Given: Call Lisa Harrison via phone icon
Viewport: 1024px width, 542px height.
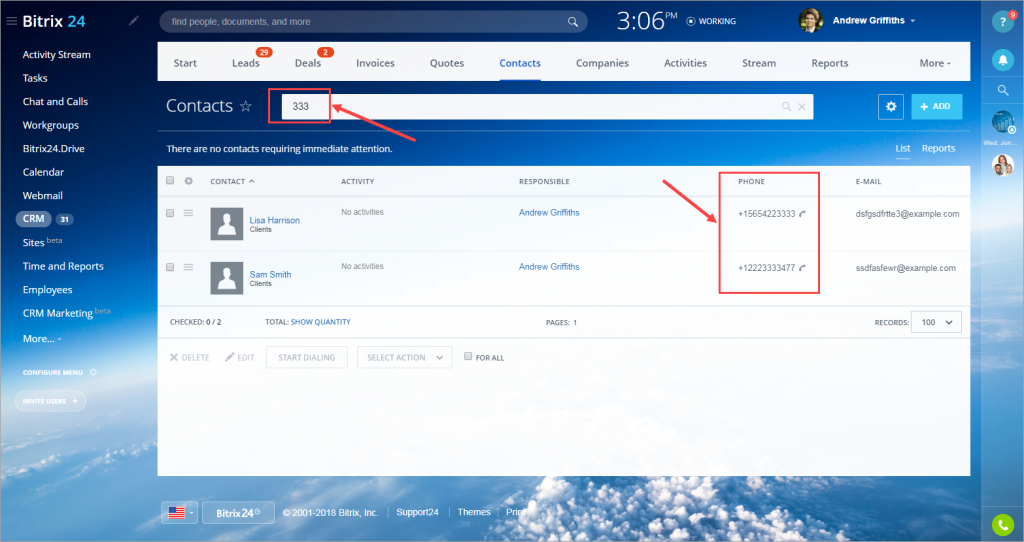Looking at the screenshot, I should coord(803,214).
